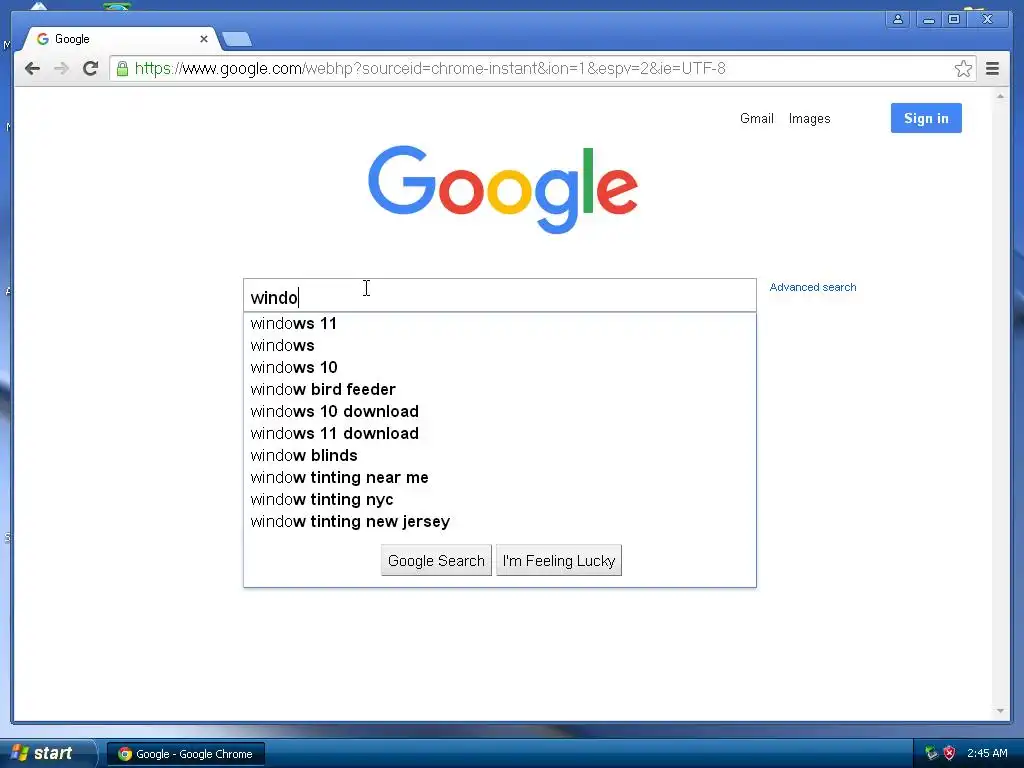Open a new tab
1024x768 pixels.
236,40
